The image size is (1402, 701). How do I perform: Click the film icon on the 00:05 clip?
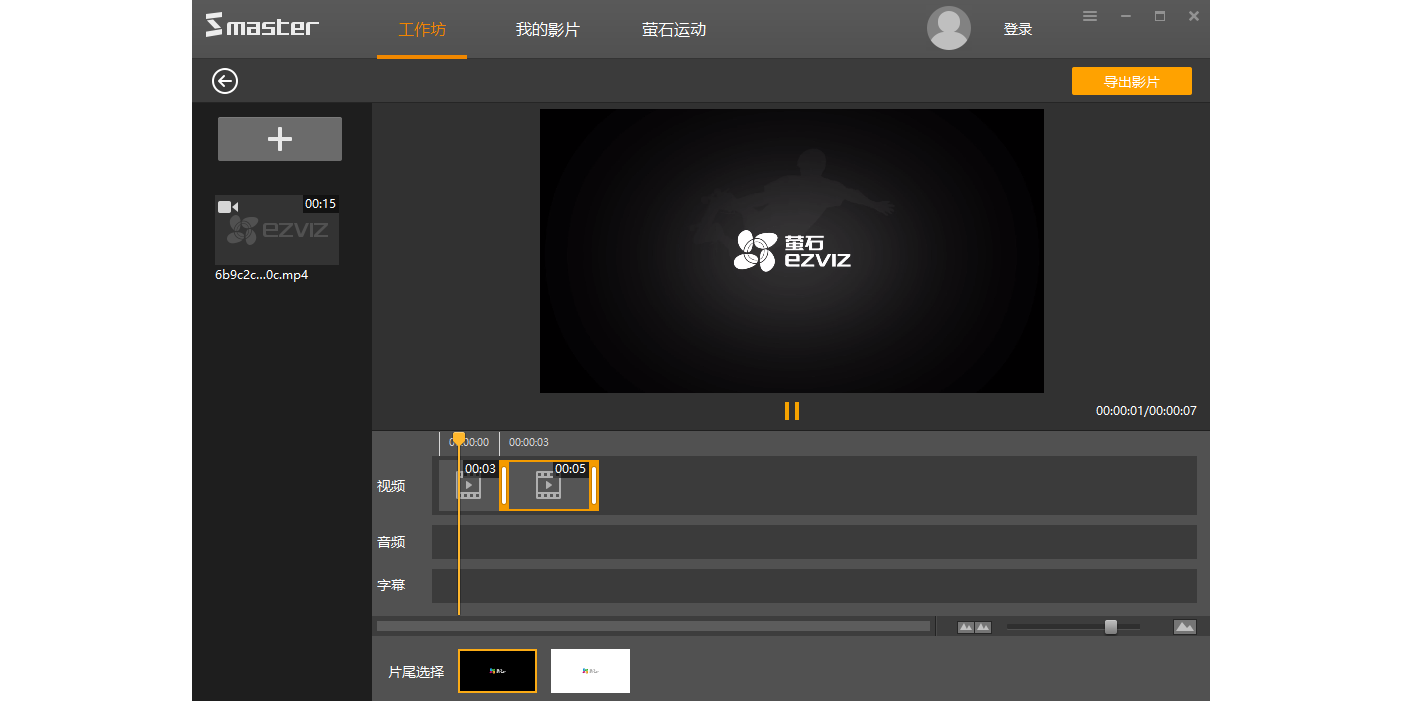point(547,484)
